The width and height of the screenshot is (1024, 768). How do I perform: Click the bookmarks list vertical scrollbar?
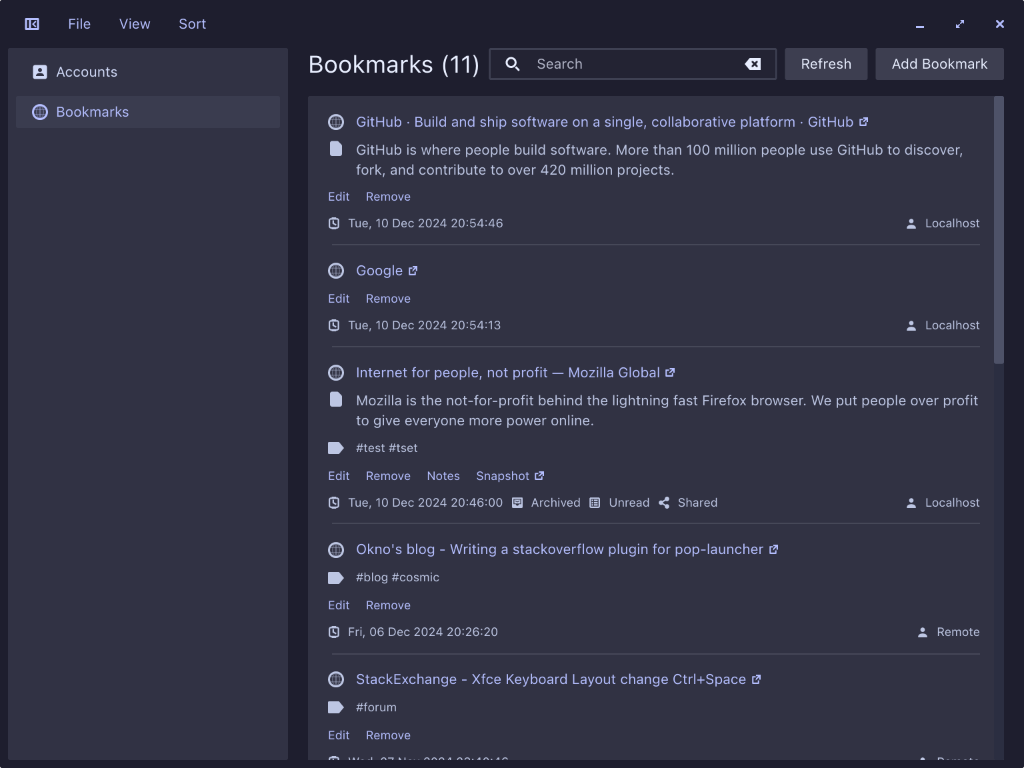(999, 230)
